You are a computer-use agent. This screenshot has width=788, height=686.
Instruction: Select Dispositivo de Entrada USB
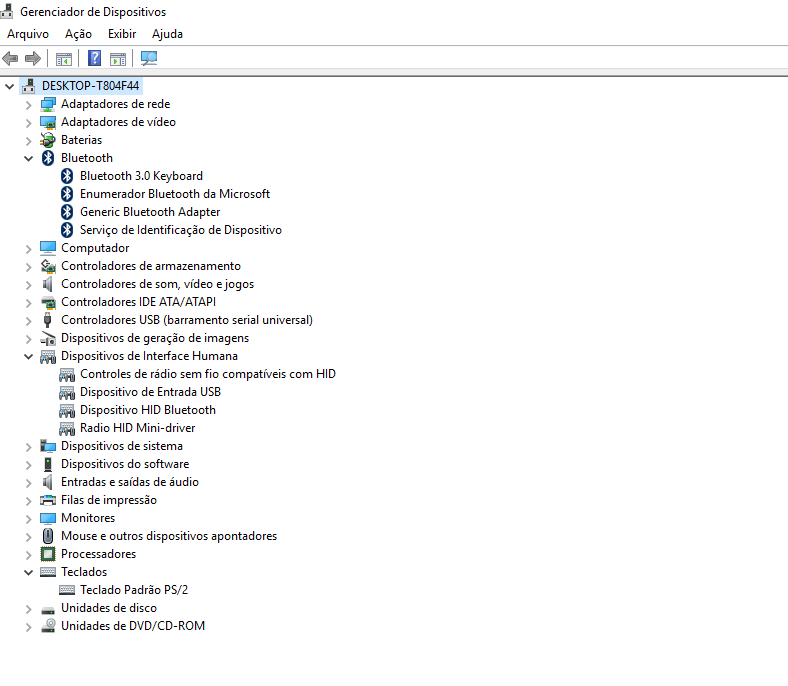[x=150, y=392]
